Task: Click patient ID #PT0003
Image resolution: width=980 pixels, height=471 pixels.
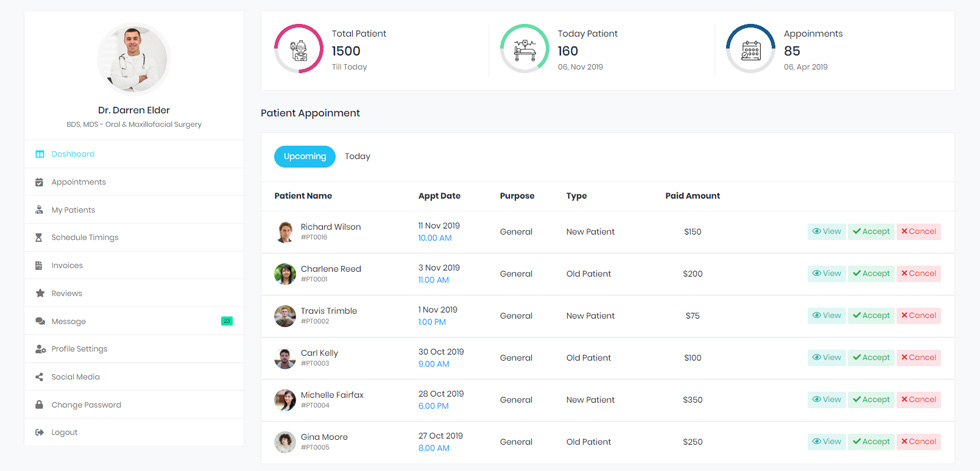Action: [315, 364]
